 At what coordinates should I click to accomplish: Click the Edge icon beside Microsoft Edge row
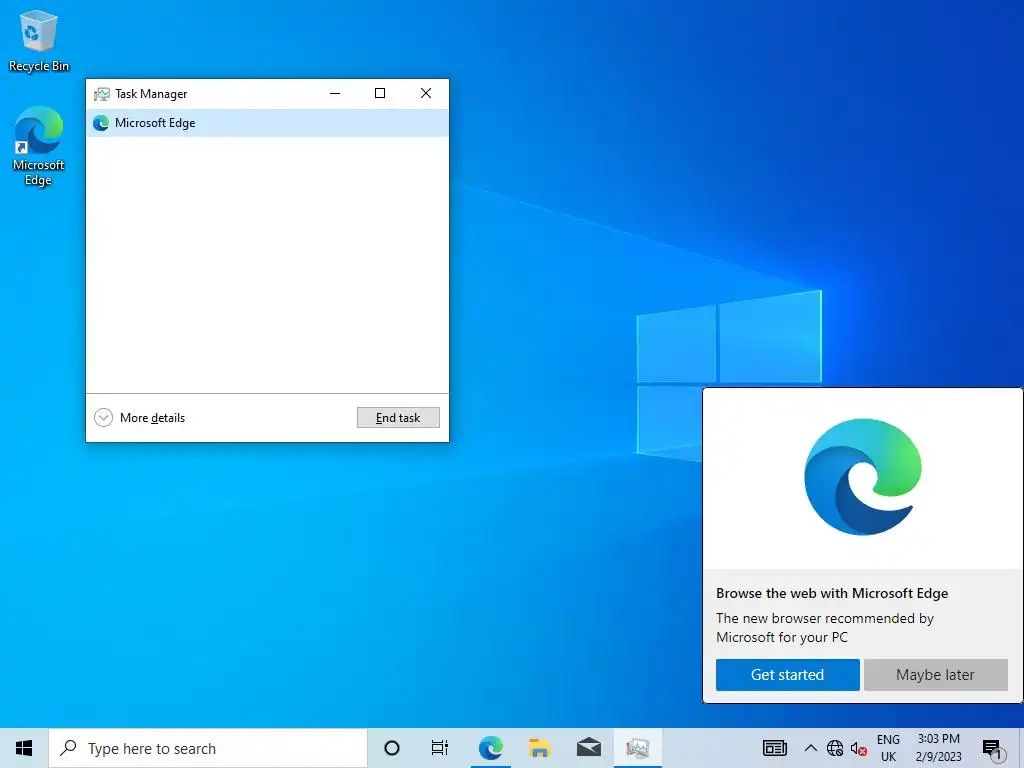point(101,123)
